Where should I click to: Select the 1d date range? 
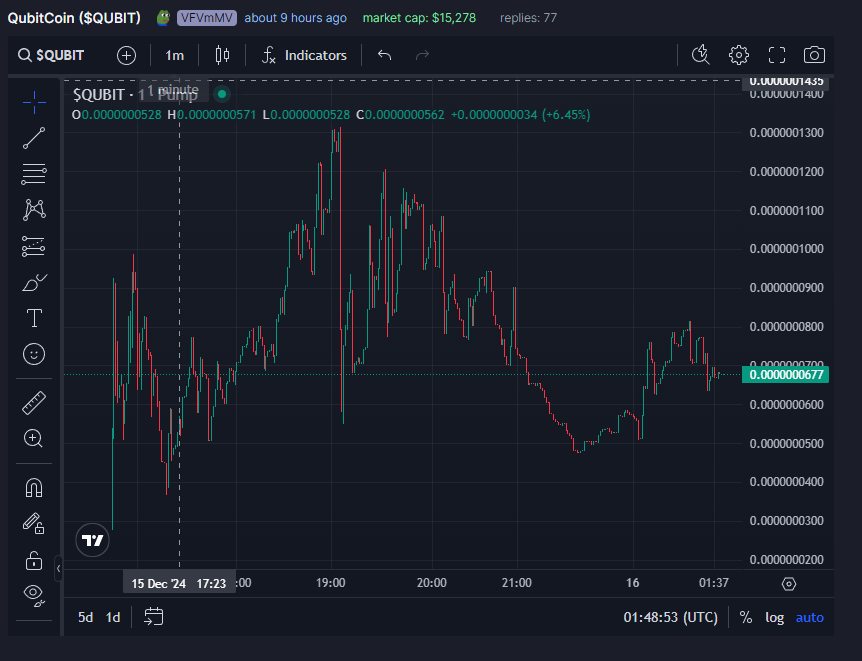tap(113, 618)
